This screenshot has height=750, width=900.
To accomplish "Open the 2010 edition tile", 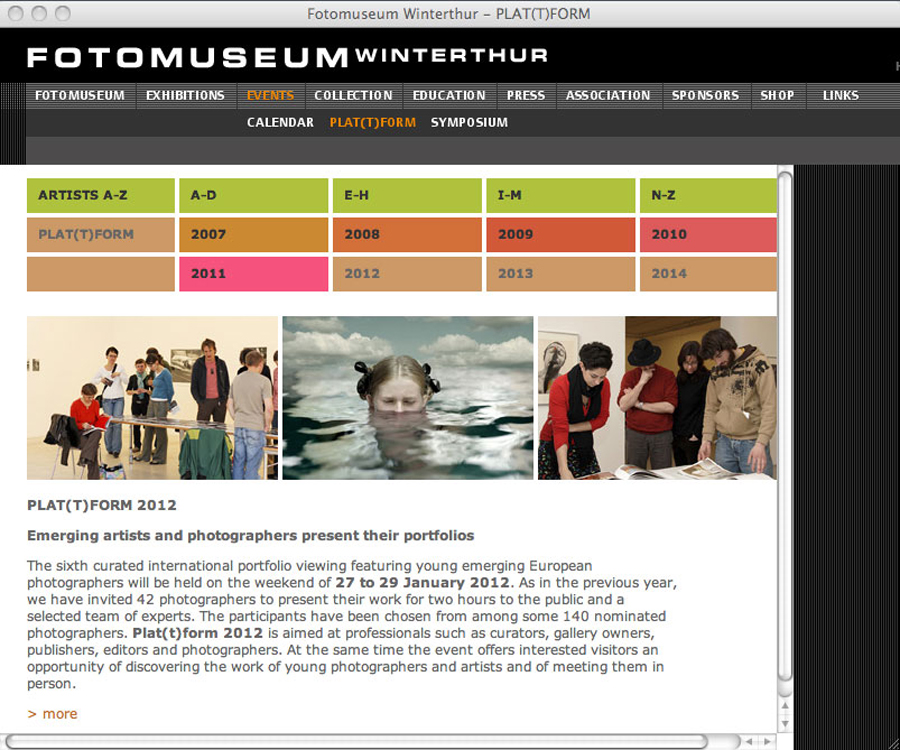I will tap(708, 234).
